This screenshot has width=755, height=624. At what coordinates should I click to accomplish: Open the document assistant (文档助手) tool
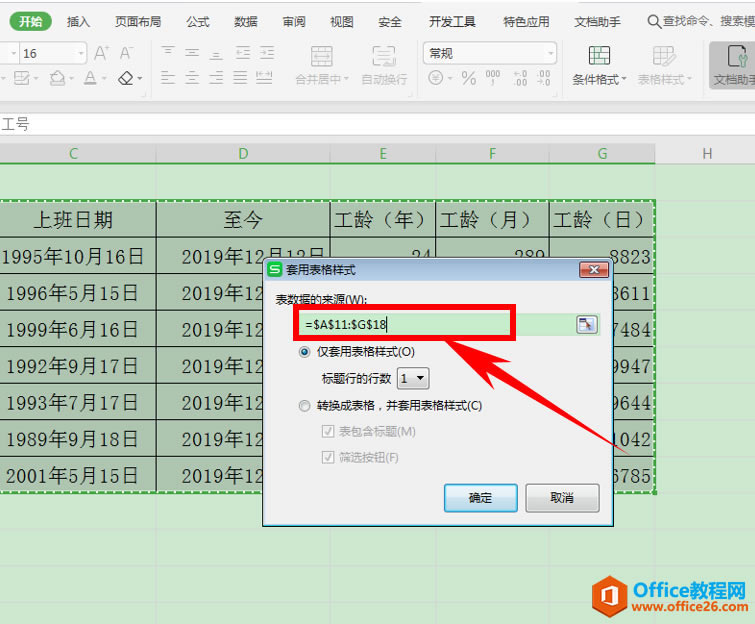pyautogui.click(x=733, y=65)
